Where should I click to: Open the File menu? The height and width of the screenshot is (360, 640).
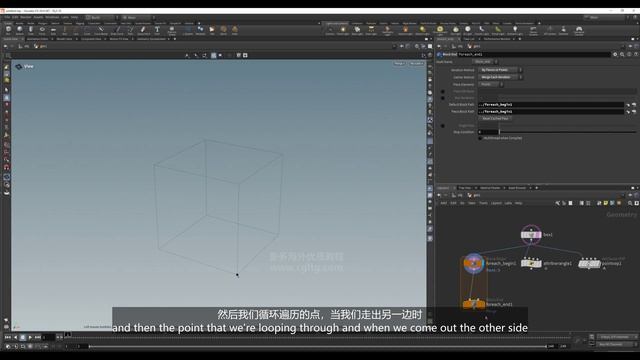coord(7,18)
